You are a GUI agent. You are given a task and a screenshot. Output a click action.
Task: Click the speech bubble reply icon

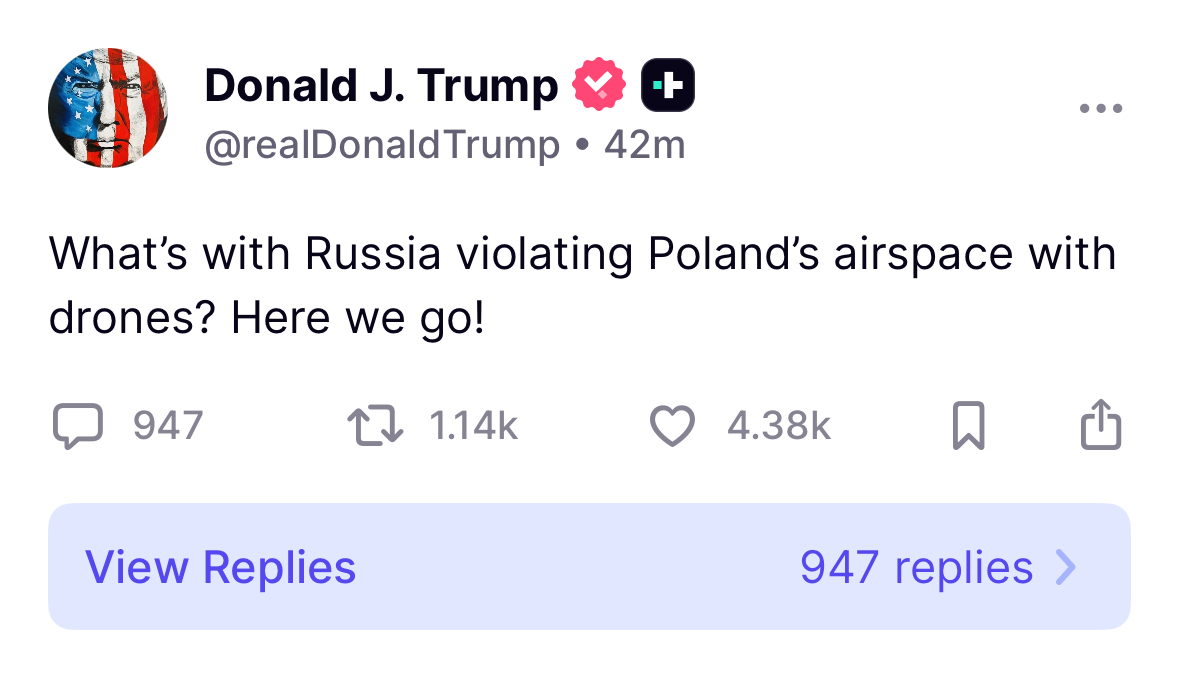point(77,426)
